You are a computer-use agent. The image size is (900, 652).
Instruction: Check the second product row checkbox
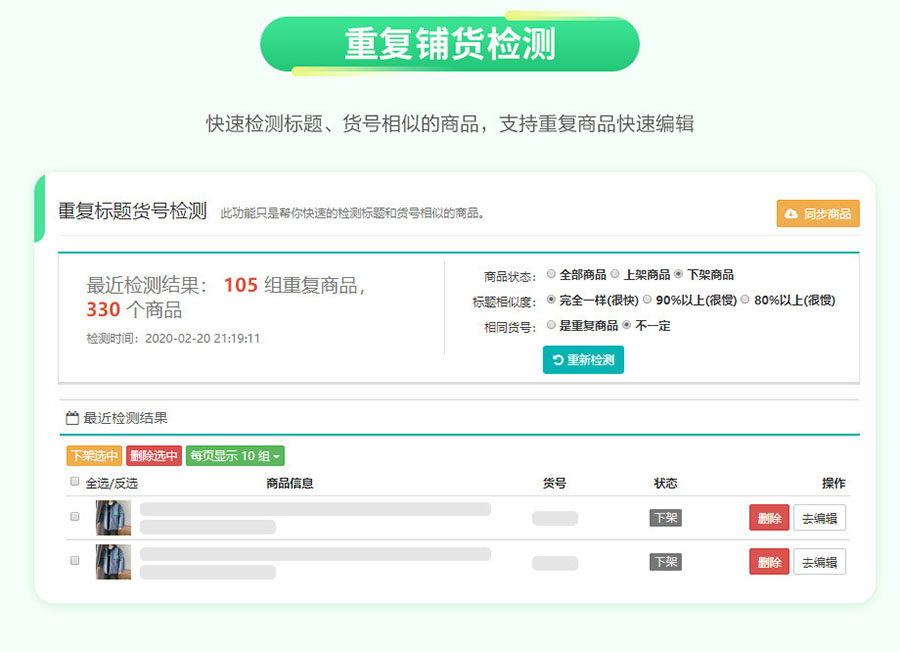(x=74, y=561)
